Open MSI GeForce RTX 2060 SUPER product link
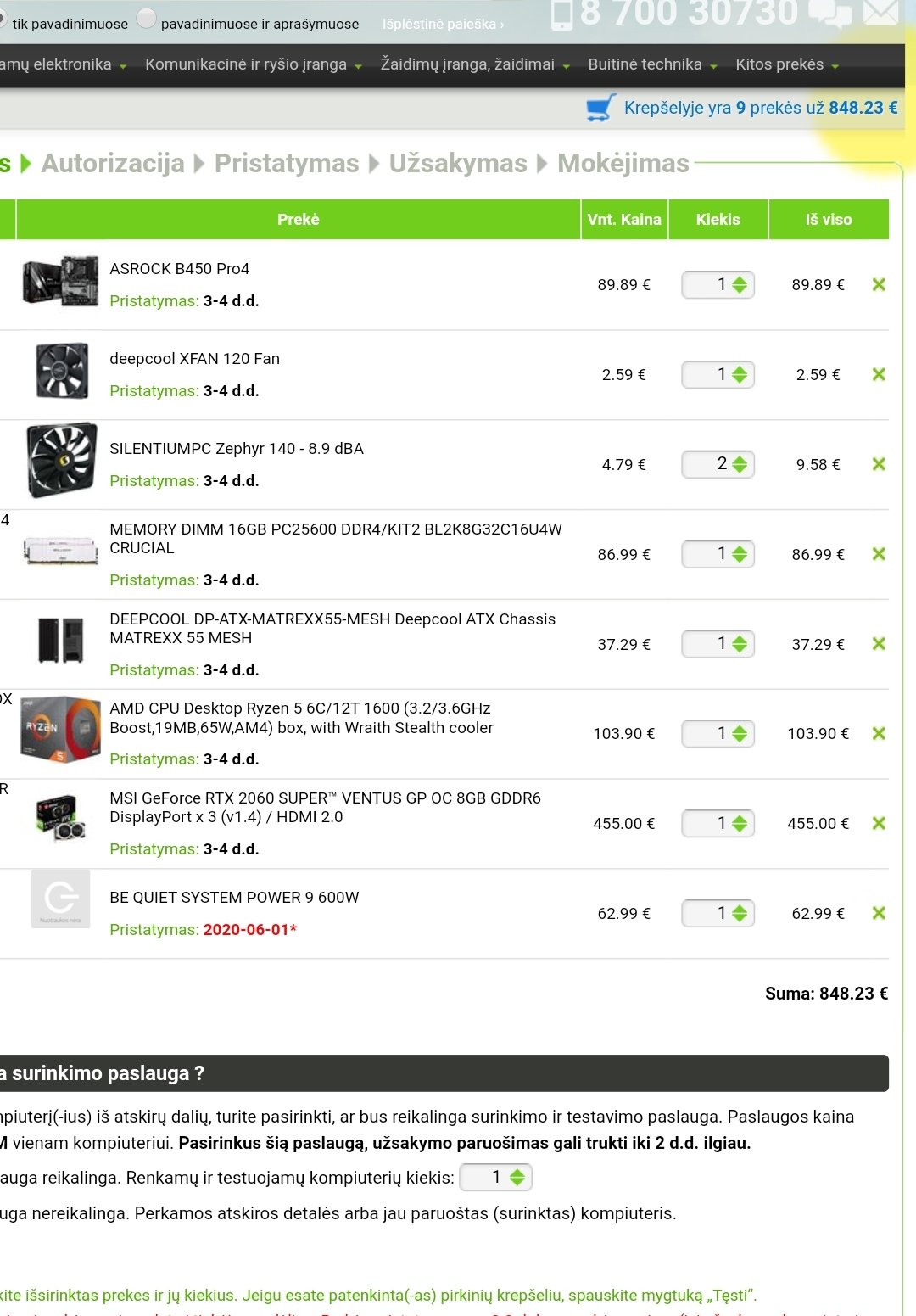This screenshot has width=916, height=1316. coord(325,808)
